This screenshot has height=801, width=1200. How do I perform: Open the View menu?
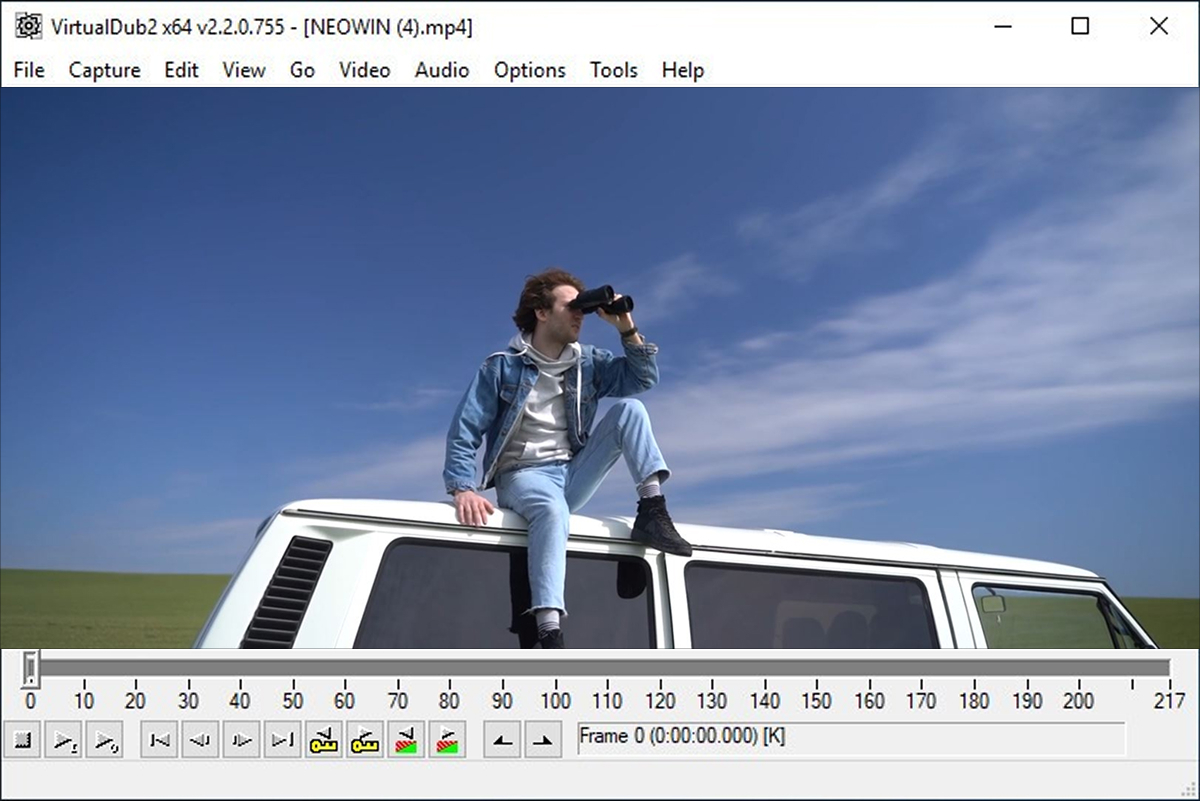[x=244, y=70]
